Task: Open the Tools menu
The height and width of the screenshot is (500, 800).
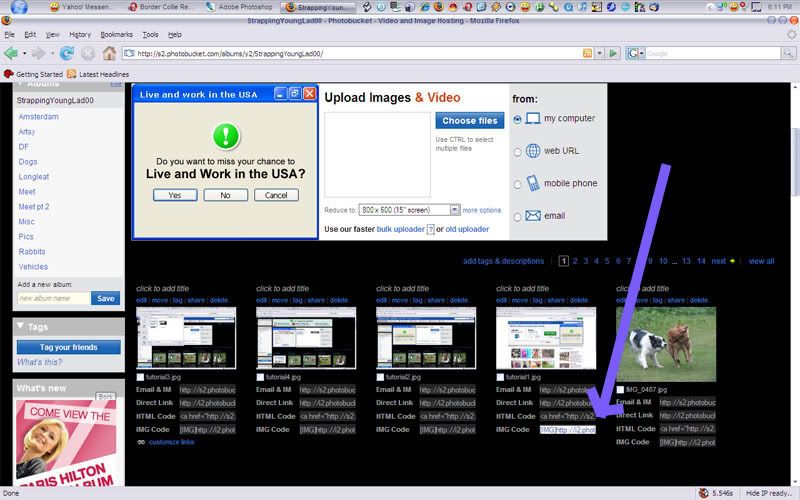Action: tap(150, 34)
